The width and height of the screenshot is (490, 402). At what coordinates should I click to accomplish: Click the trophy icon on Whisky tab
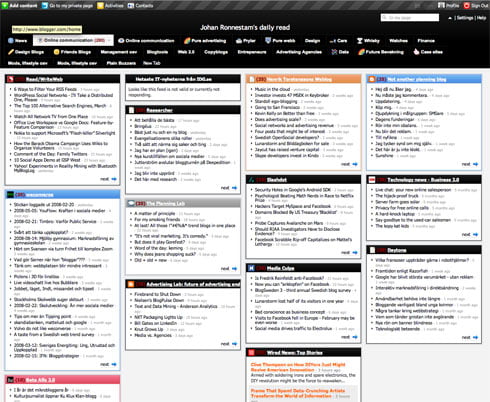[360, 41]
